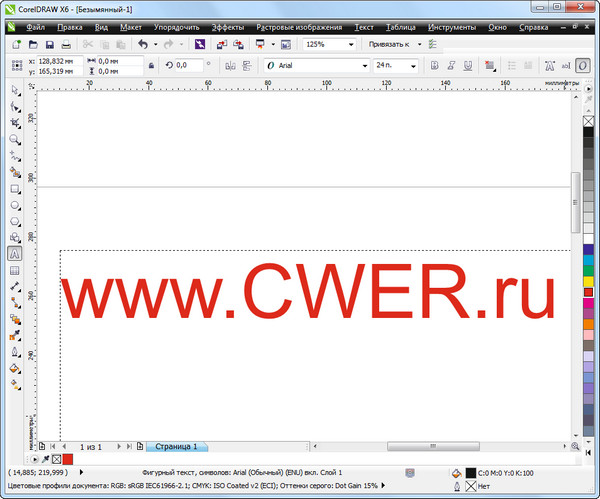The height and width of the screenshot is (499, 600).
Task: Toggle Underline text formatting
Action: [467, 65]
